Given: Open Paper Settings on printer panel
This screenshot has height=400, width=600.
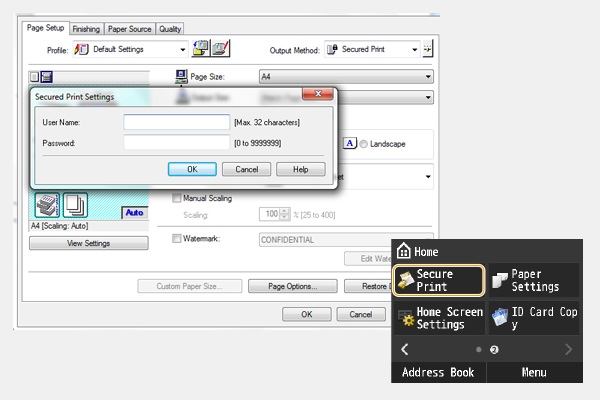Looking at the screenshot, I should tap(532, 280).
